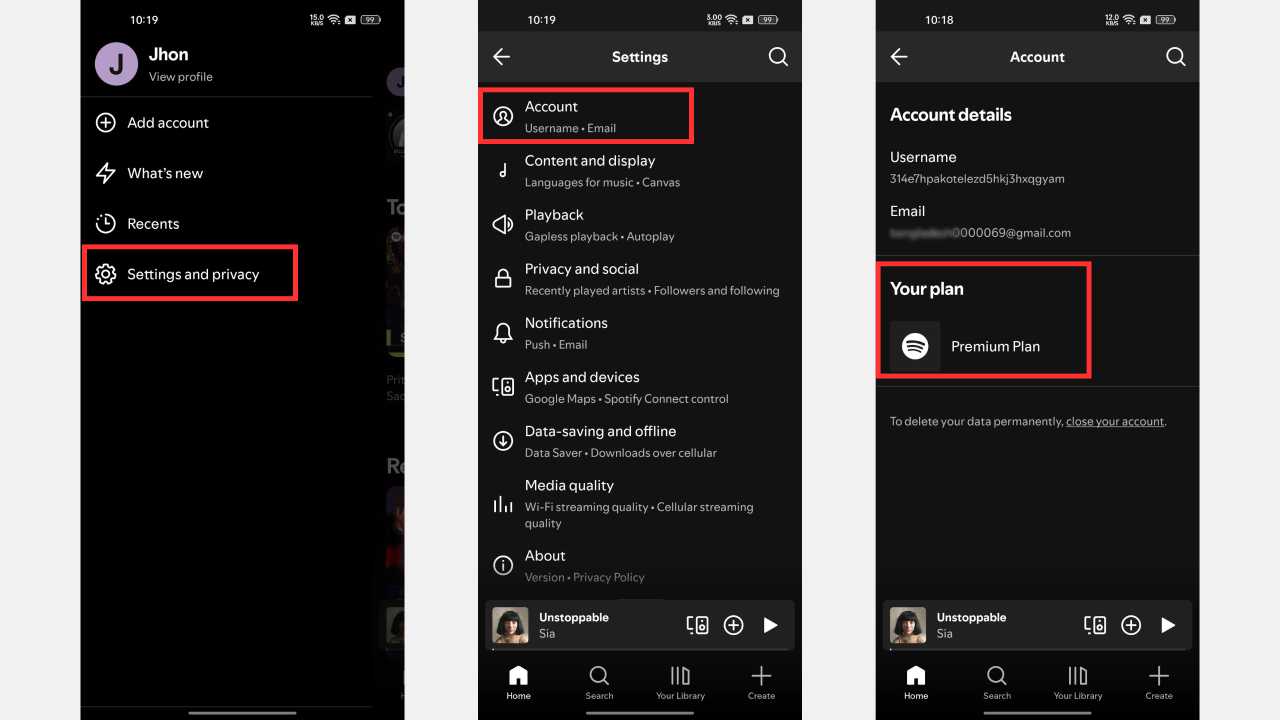The width and height of the screenshot is (1280, 720).
Task: Open Media quality via the bars icon
Action: (503, 505)
